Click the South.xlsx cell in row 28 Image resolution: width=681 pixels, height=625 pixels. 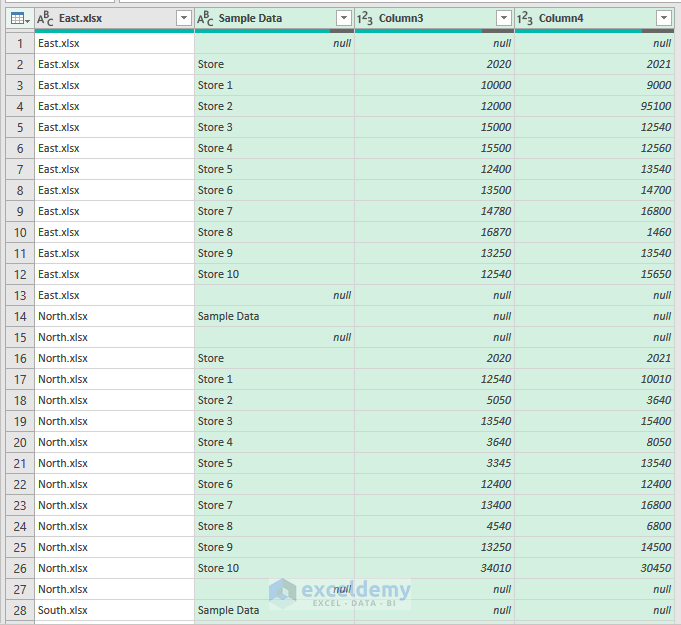click(114, 611)
